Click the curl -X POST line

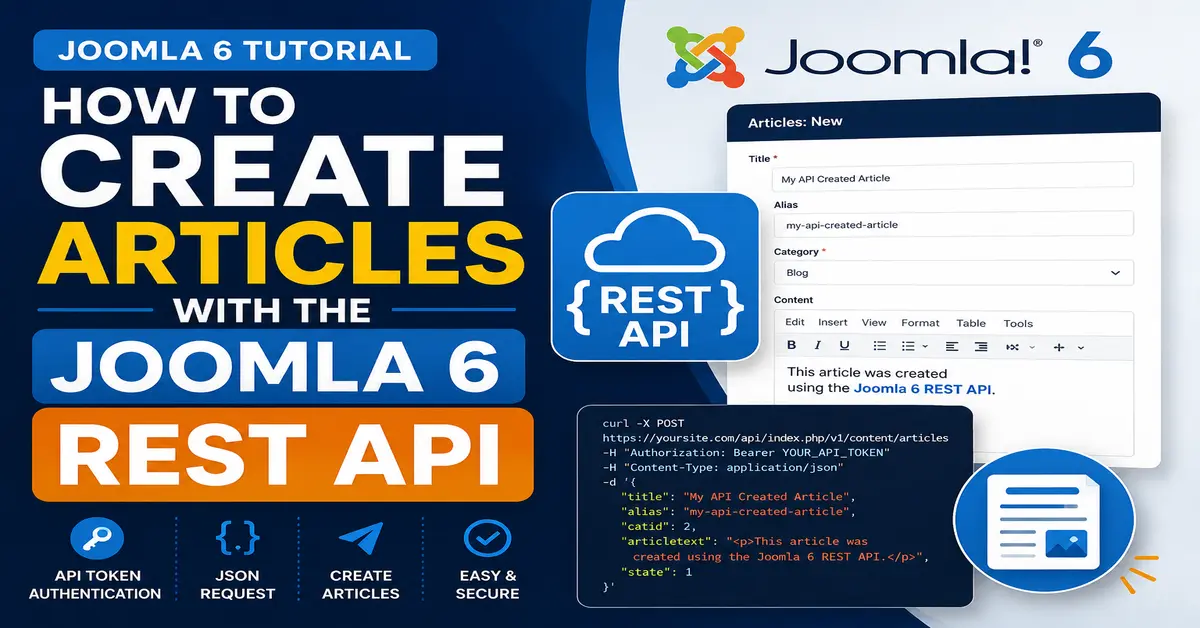coord(643,424)
